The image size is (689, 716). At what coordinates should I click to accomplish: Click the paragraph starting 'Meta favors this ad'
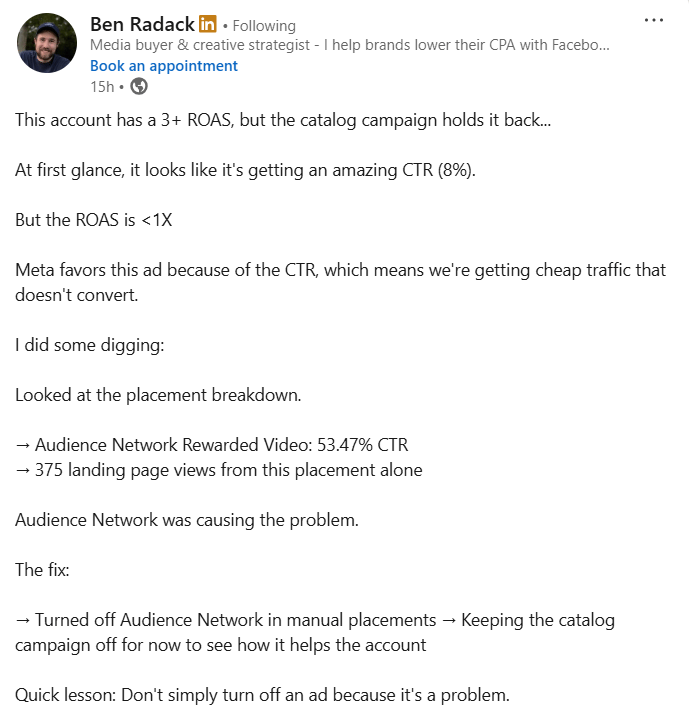point(340,282)
